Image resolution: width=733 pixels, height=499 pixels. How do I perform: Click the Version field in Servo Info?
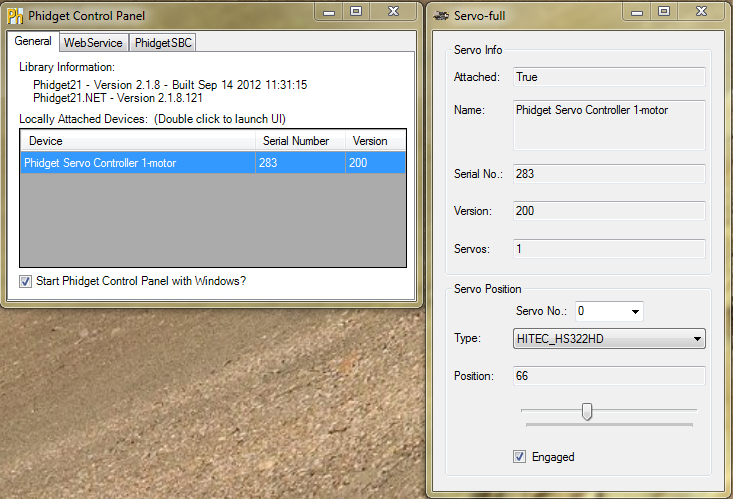click(x=609, y=211)
